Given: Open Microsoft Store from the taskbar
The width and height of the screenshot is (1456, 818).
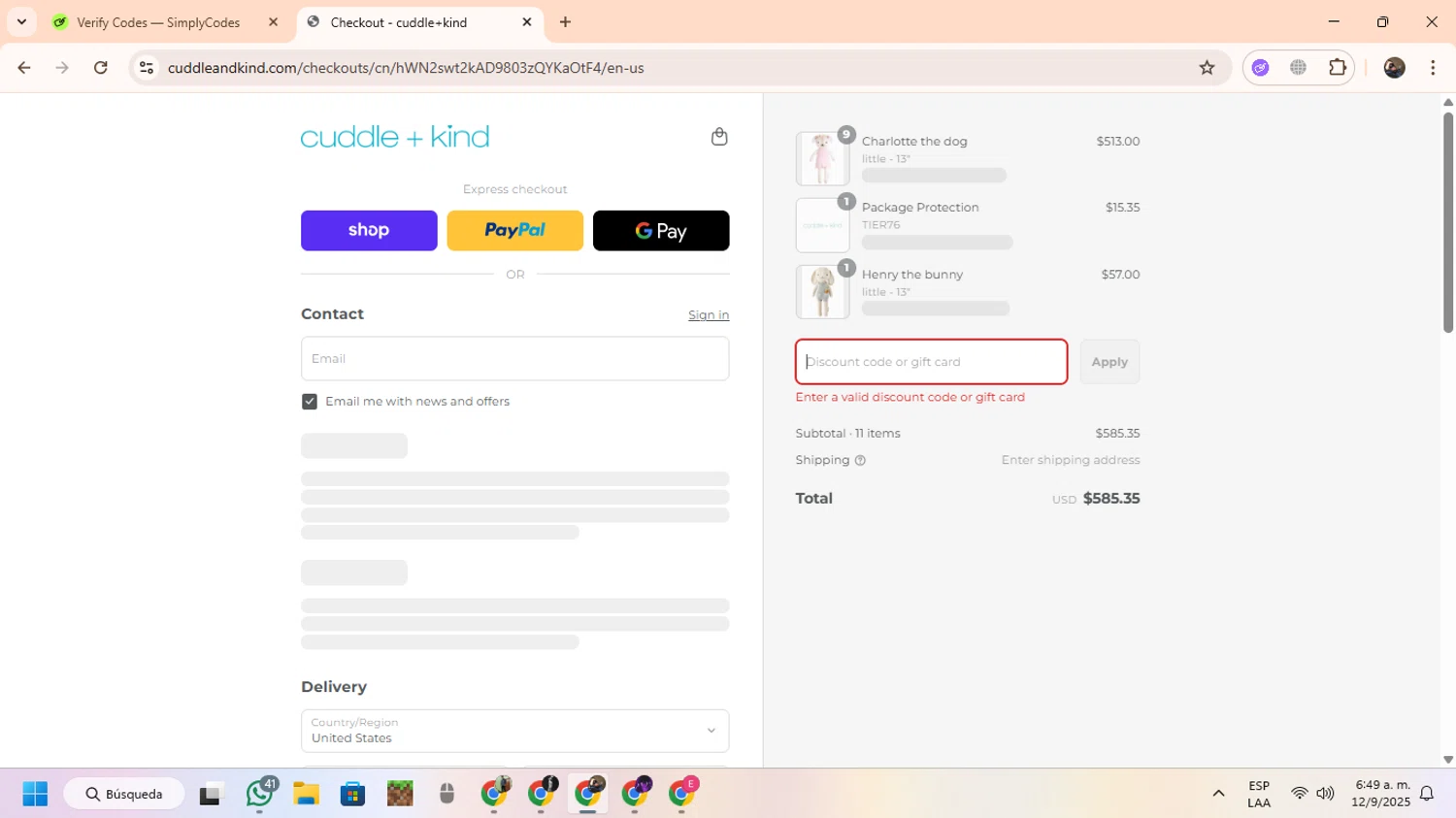Looking at the screenshot, I should pyautogui.click(x=352, y=794).
